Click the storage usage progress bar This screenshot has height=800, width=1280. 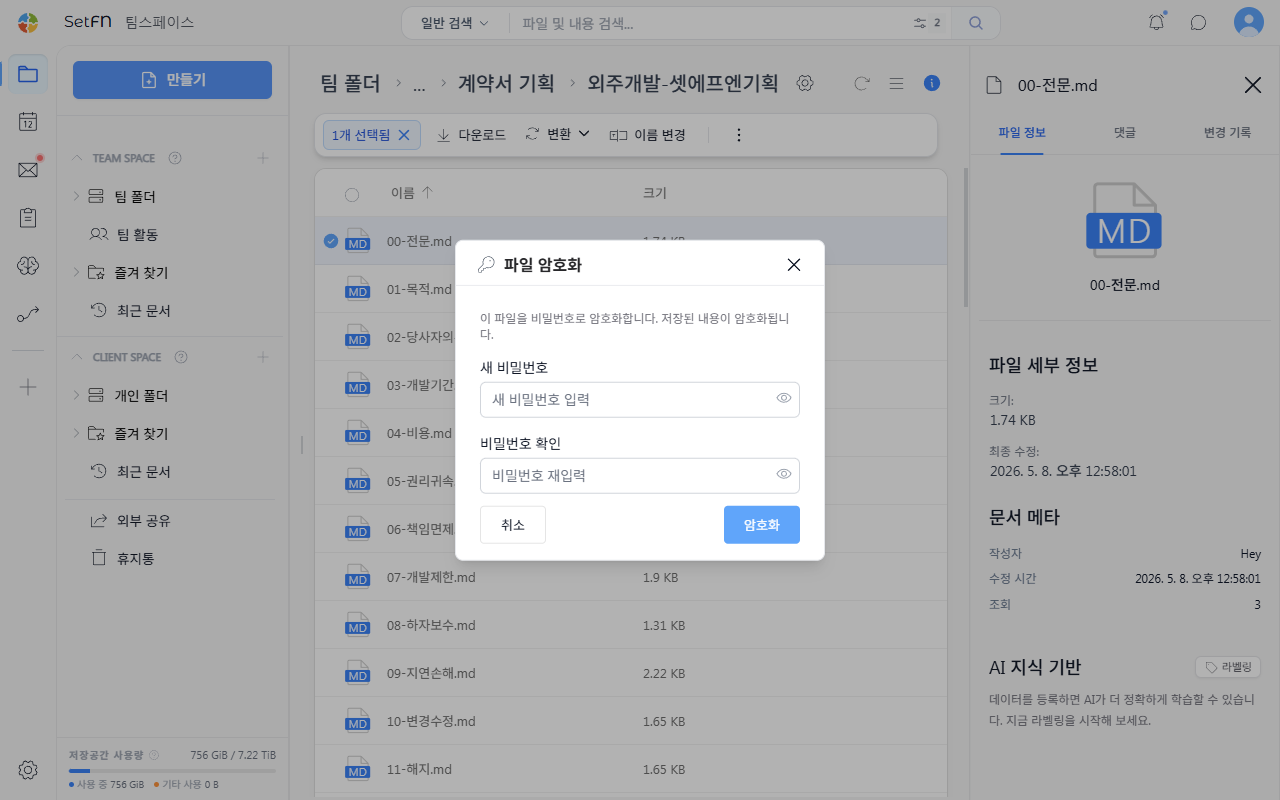pos(172,771)
